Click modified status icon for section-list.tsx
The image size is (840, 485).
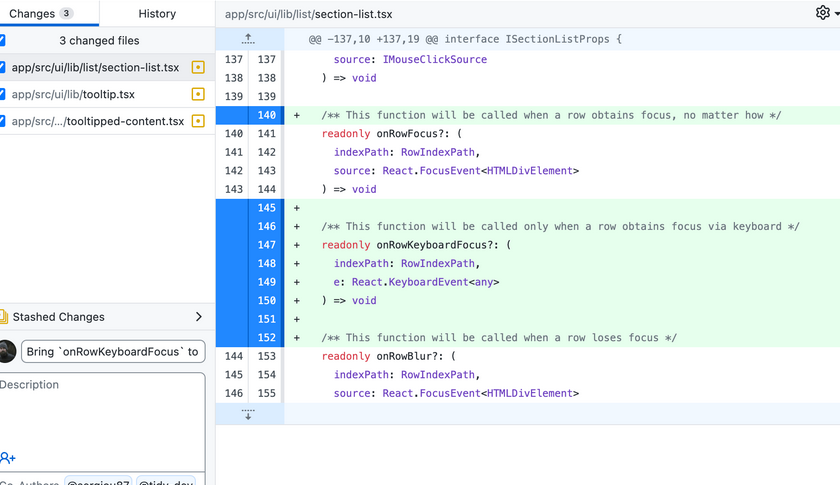coord(198,68)
